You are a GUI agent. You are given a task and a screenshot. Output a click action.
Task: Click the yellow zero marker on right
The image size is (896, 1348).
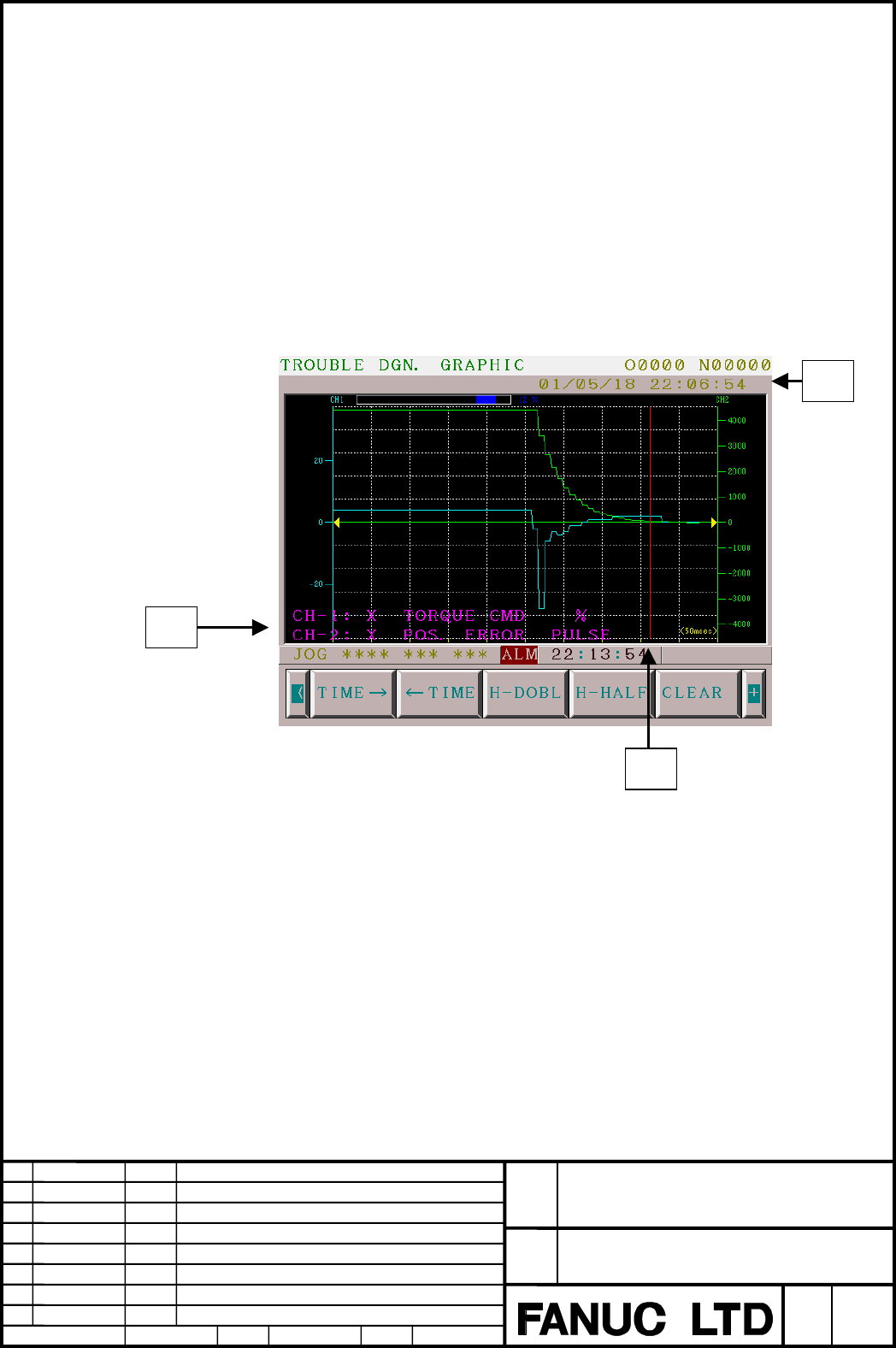pos(714,523)
